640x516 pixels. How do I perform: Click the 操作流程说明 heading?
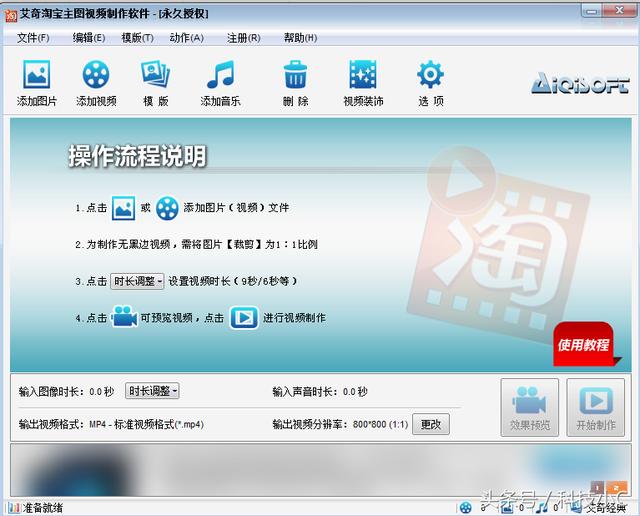[x=137, y=156]
